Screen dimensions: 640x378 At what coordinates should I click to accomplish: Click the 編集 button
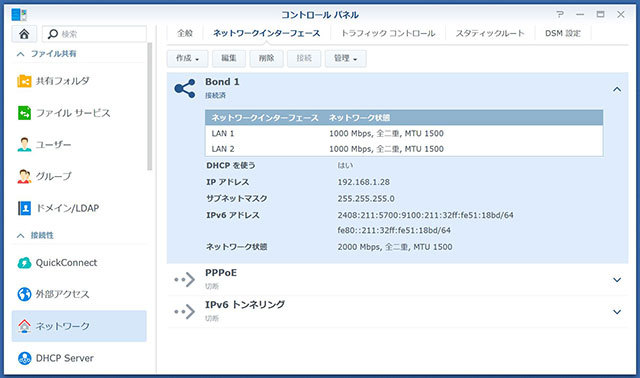click(229, 58)
